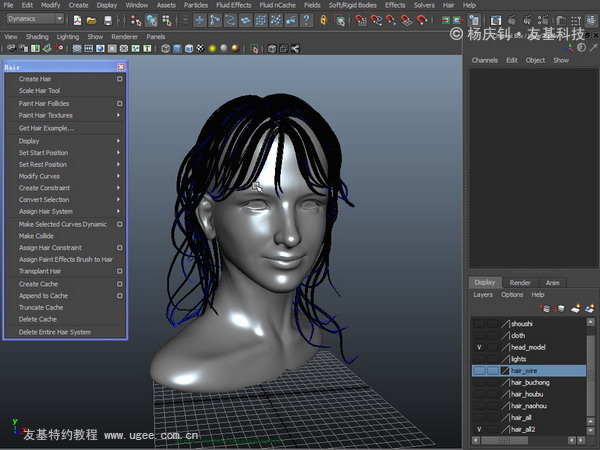
Task: Toggle visibility box of shoushi layer
Action: (479, 324)
